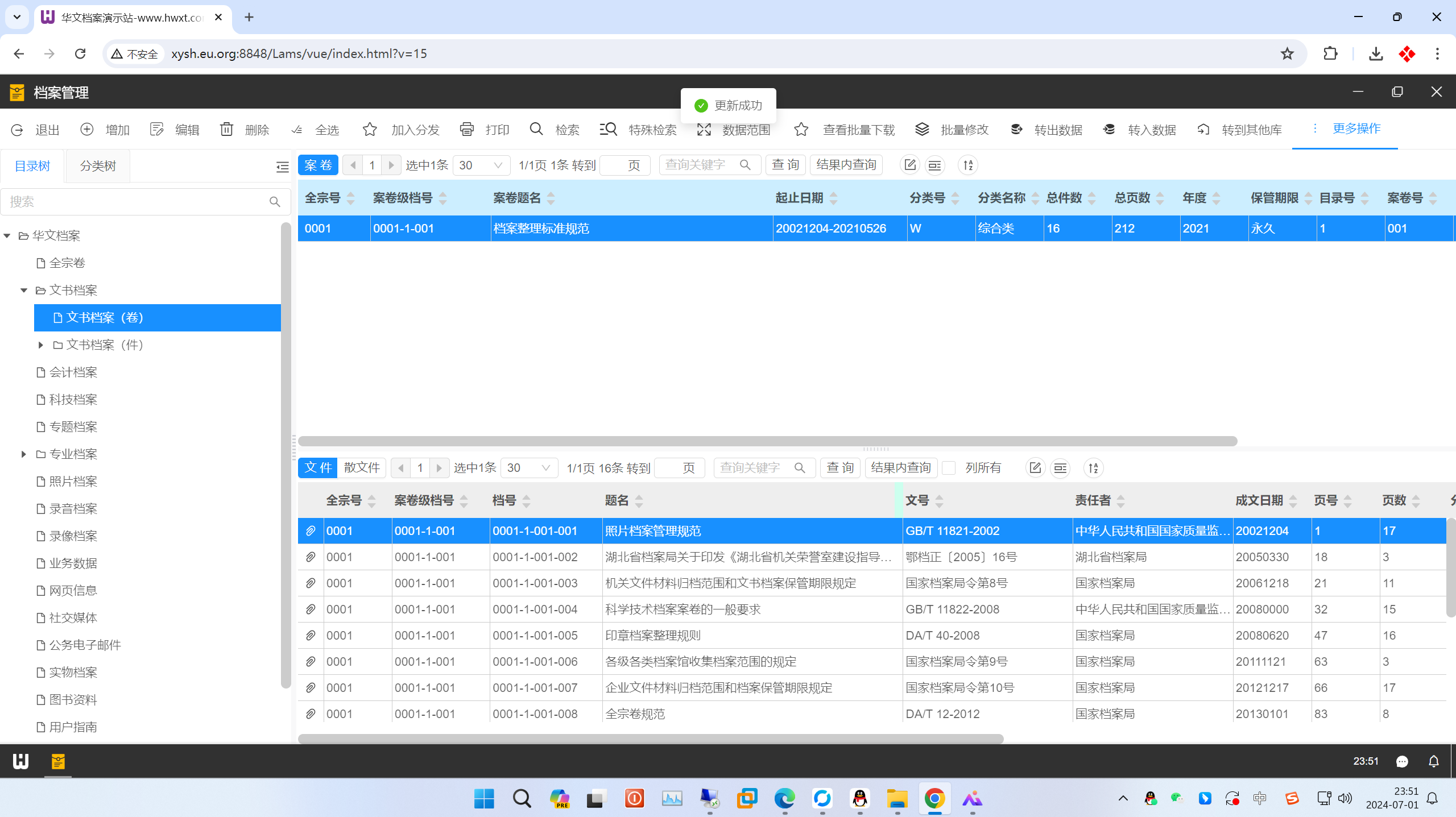Switch to the 分类树 tab
1456x817 pixels.
pyautogui.click(x=98, y=166)
